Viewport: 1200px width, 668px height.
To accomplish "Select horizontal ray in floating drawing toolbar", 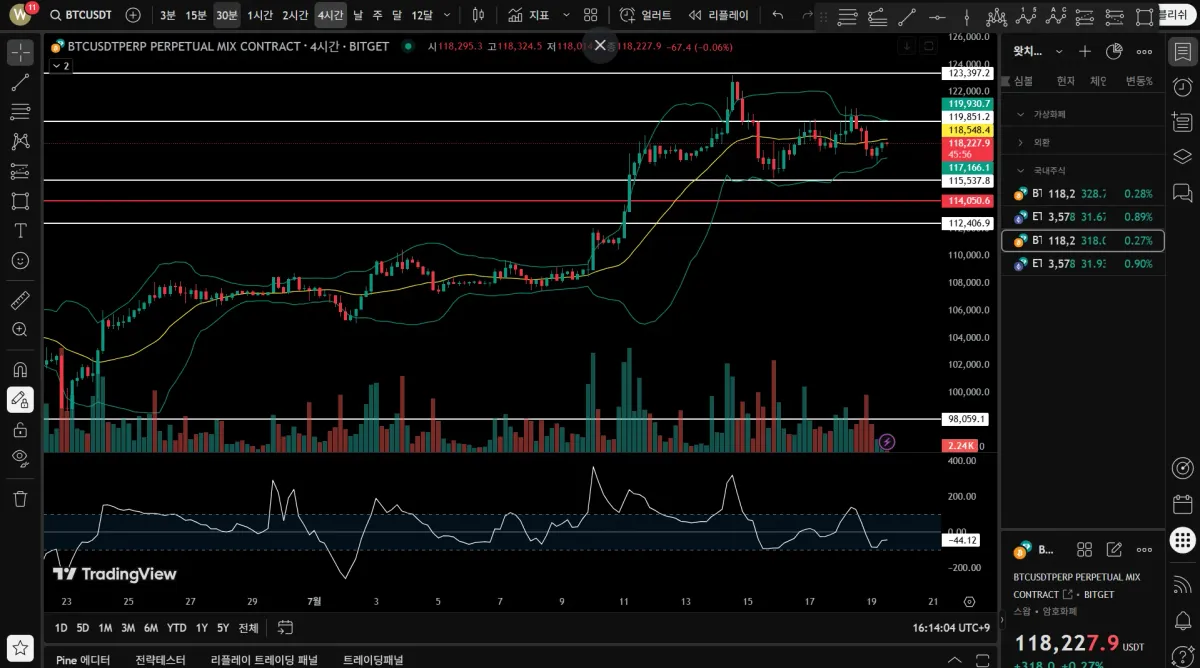I will (x=936, y=17).
